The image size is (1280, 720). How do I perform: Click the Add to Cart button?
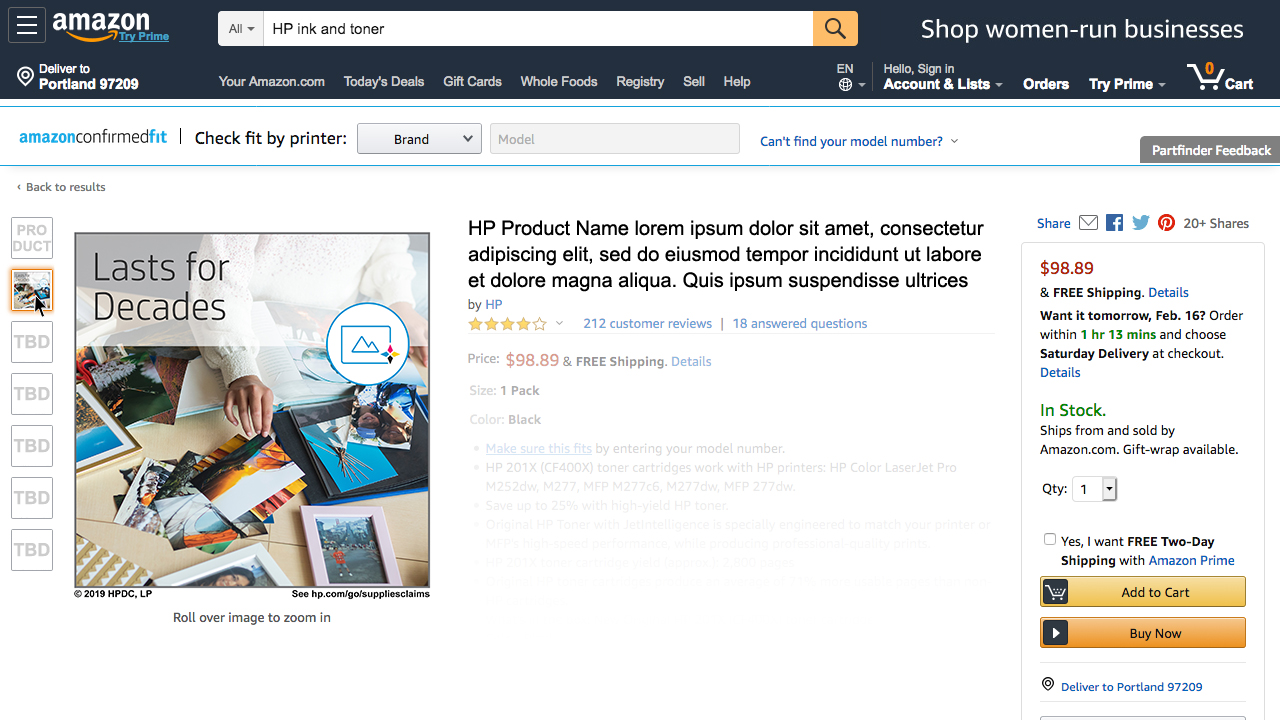[x=1143, y=592]
